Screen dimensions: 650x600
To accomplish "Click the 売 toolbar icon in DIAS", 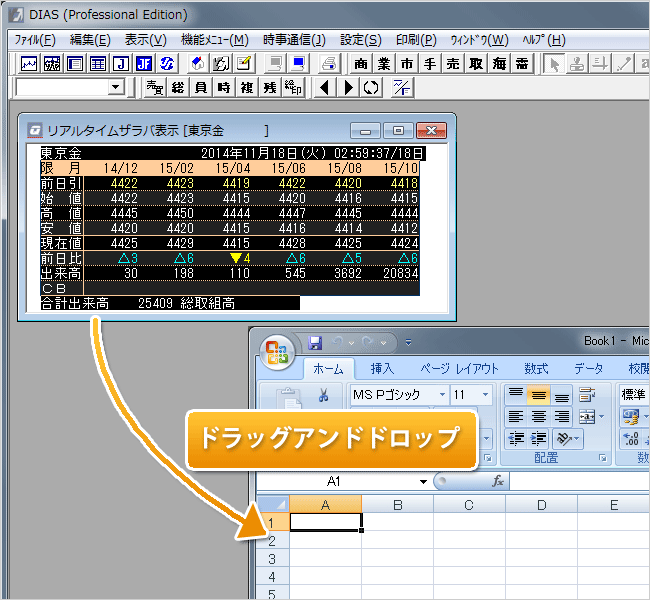I will click(453, 64).
